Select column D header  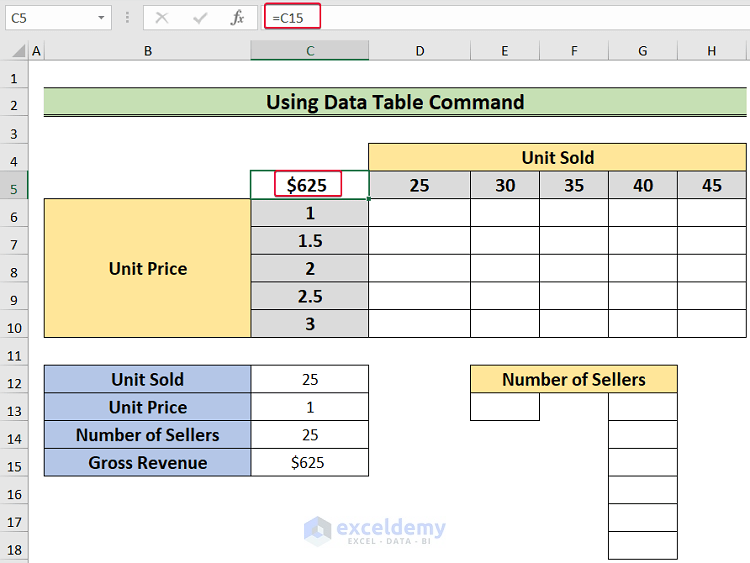[x=419, y=51]
